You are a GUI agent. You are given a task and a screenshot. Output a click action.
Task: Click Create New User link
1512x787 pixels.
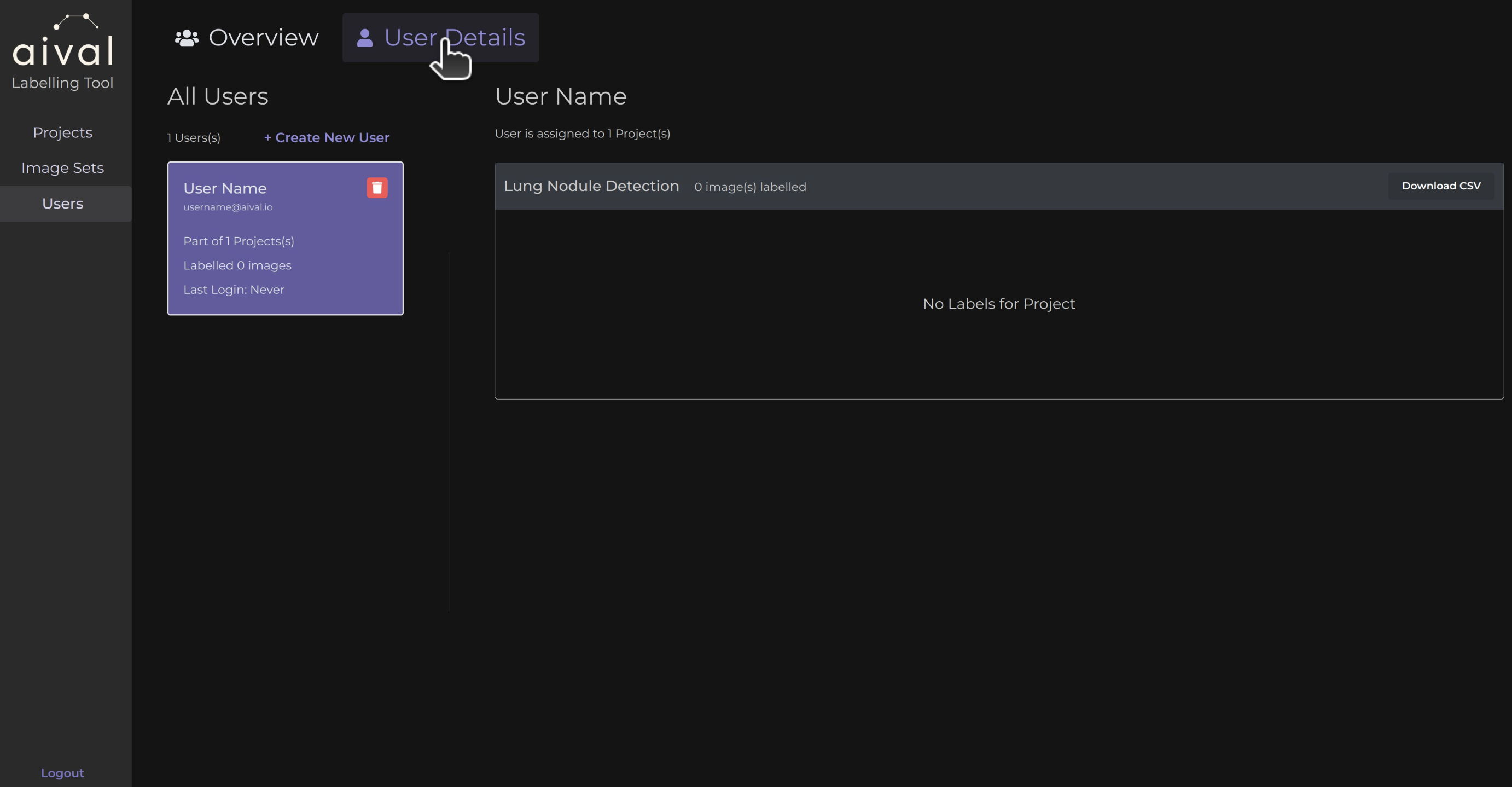click(x=326, y=137)
